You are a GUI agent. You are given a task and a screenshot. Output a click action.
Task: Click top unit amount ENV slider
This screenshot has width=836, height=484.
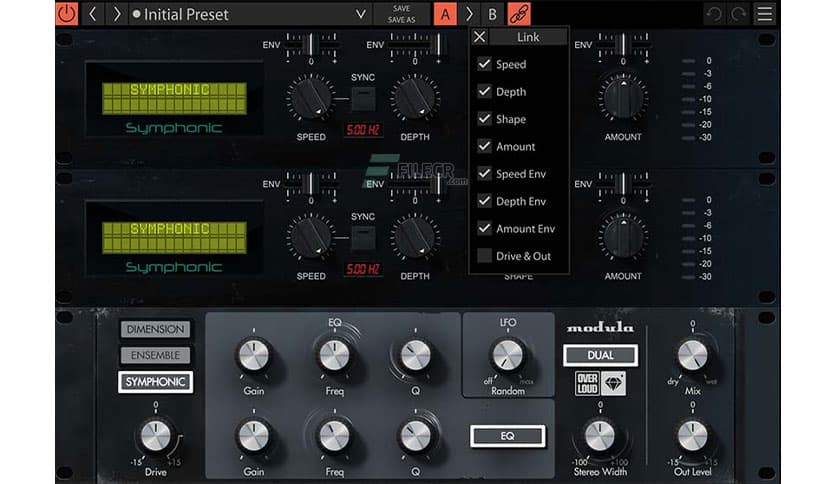click(623, 45)
